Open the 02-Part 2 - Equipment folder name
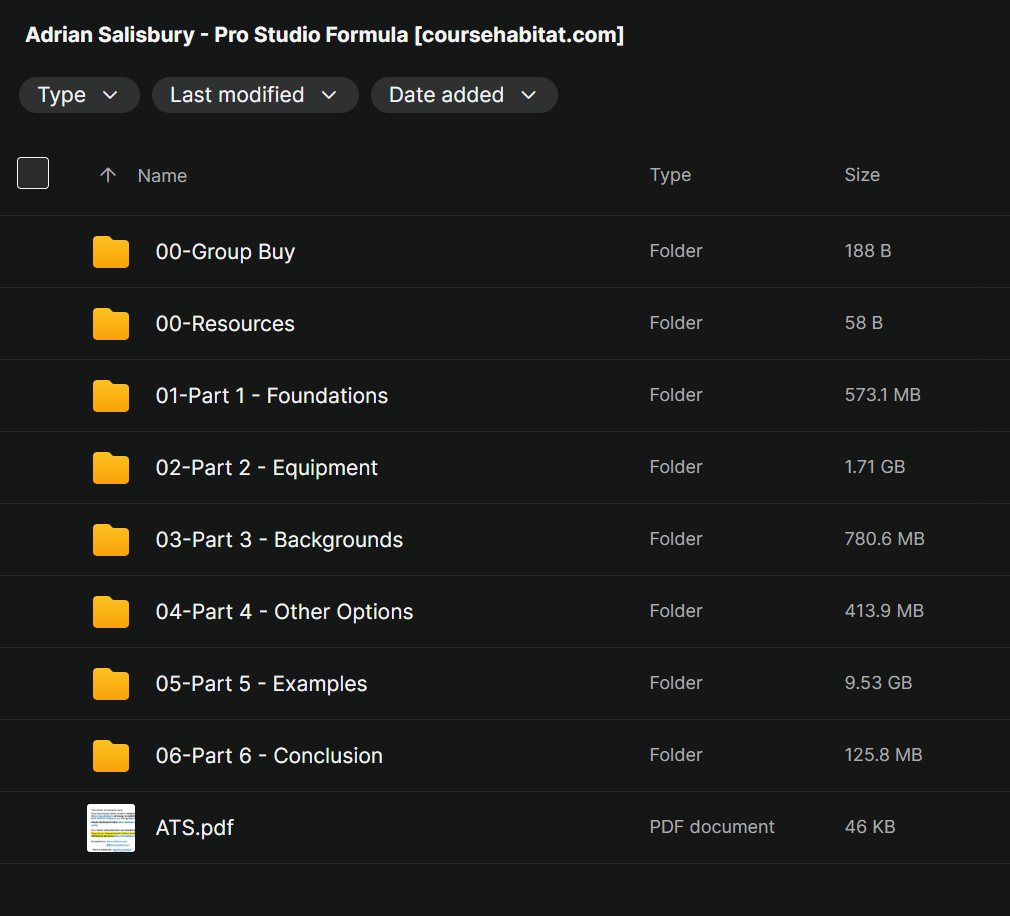The image size is (1010, 916). [x=267, y=468]
